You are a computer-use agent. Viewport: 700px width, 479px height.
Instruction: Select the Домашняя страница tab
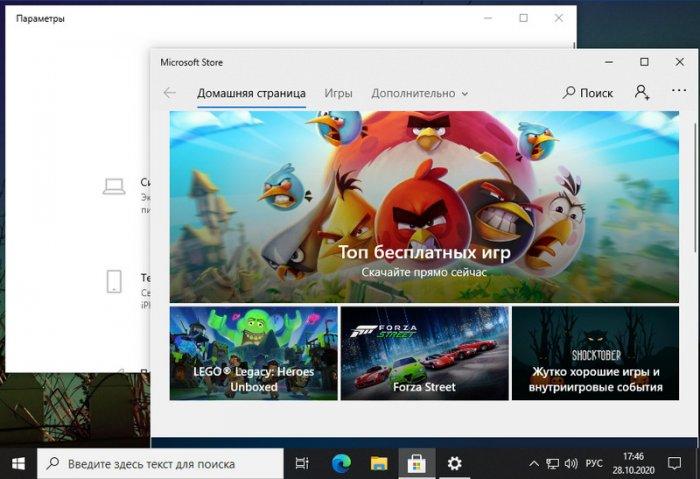[x=251, y=93]
